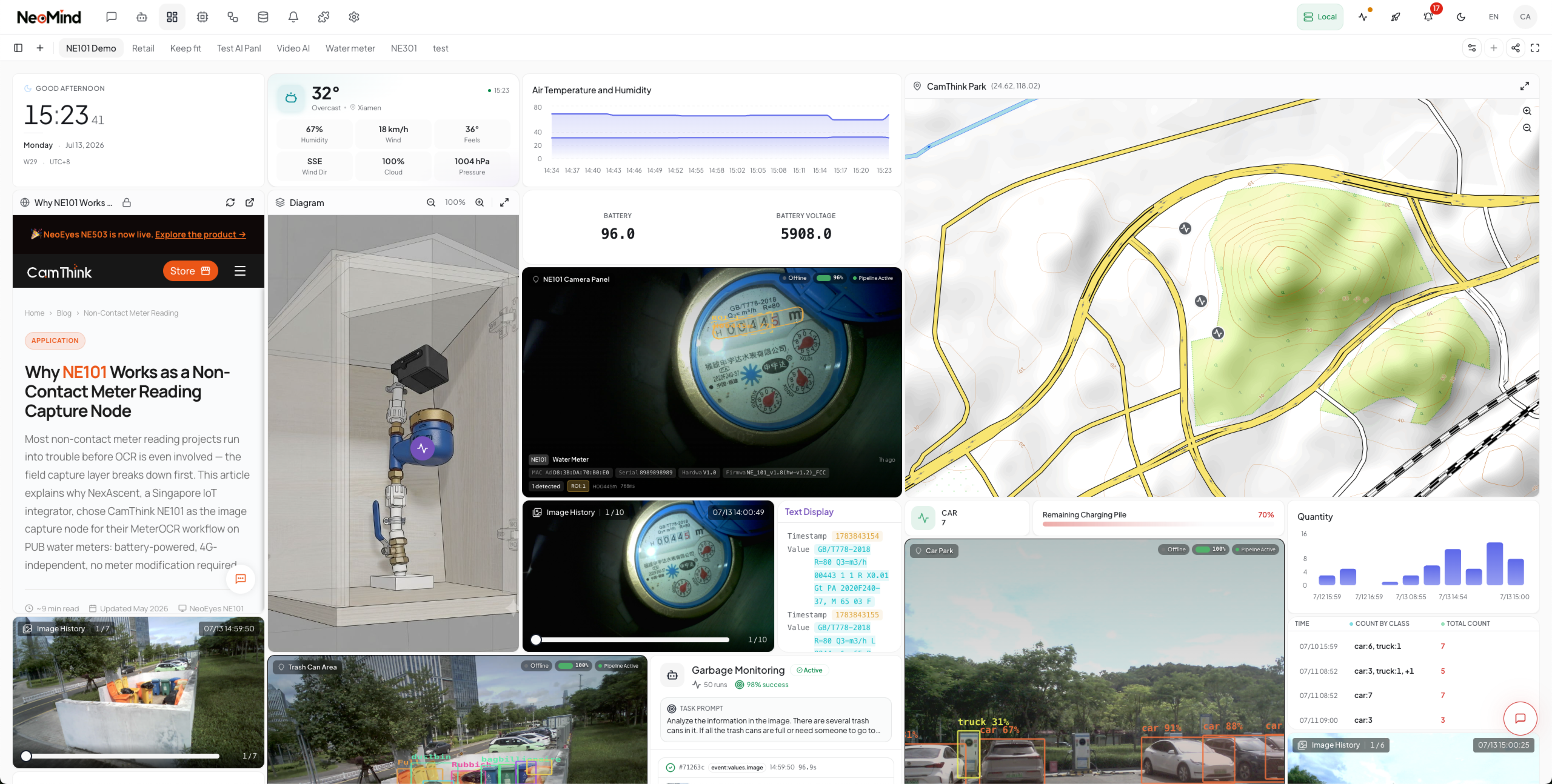Zoom out on the CamThink Park map
1552x784 pixels.
tap(1527, 128)
